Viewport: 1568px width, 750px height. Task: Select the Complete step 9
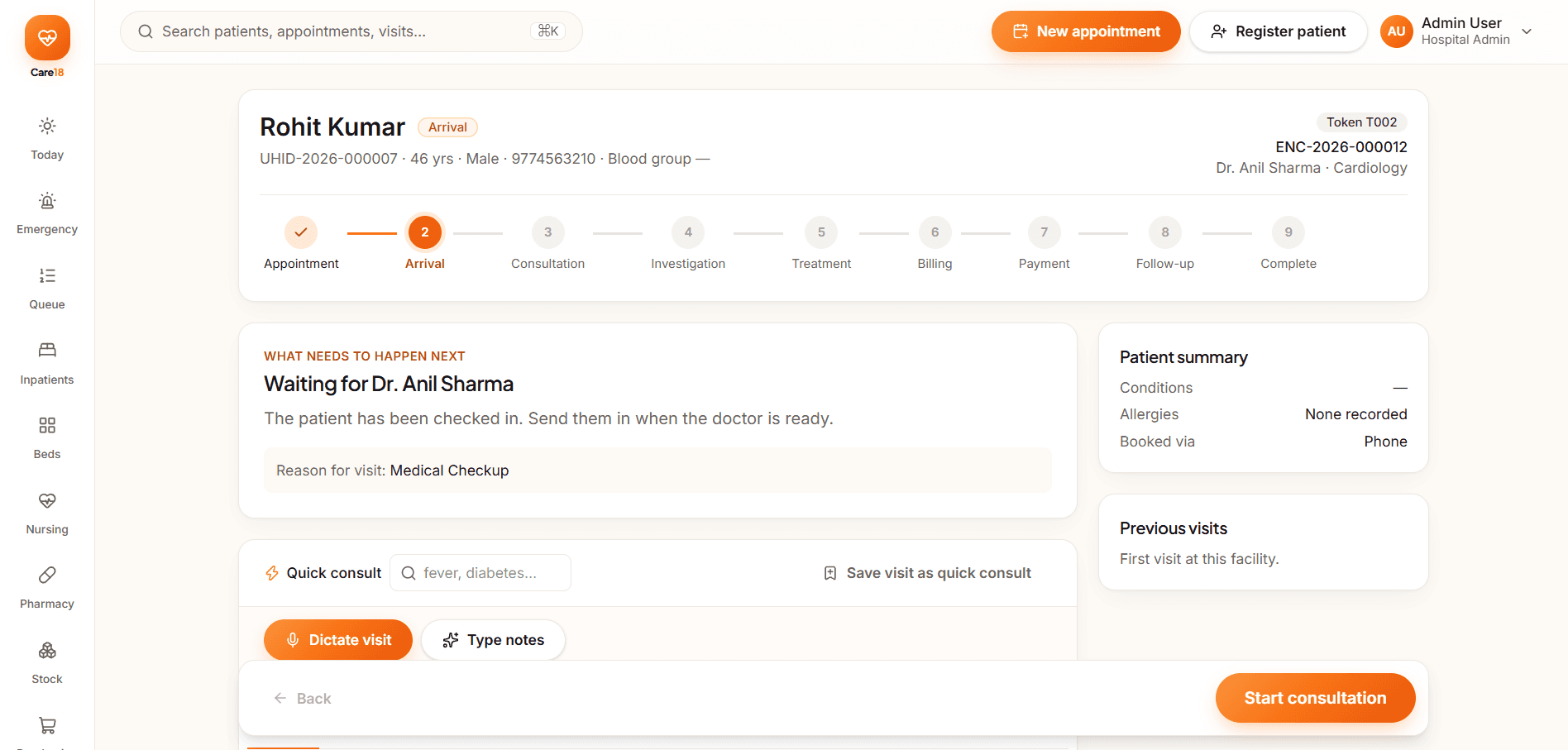click(1288, 232)
